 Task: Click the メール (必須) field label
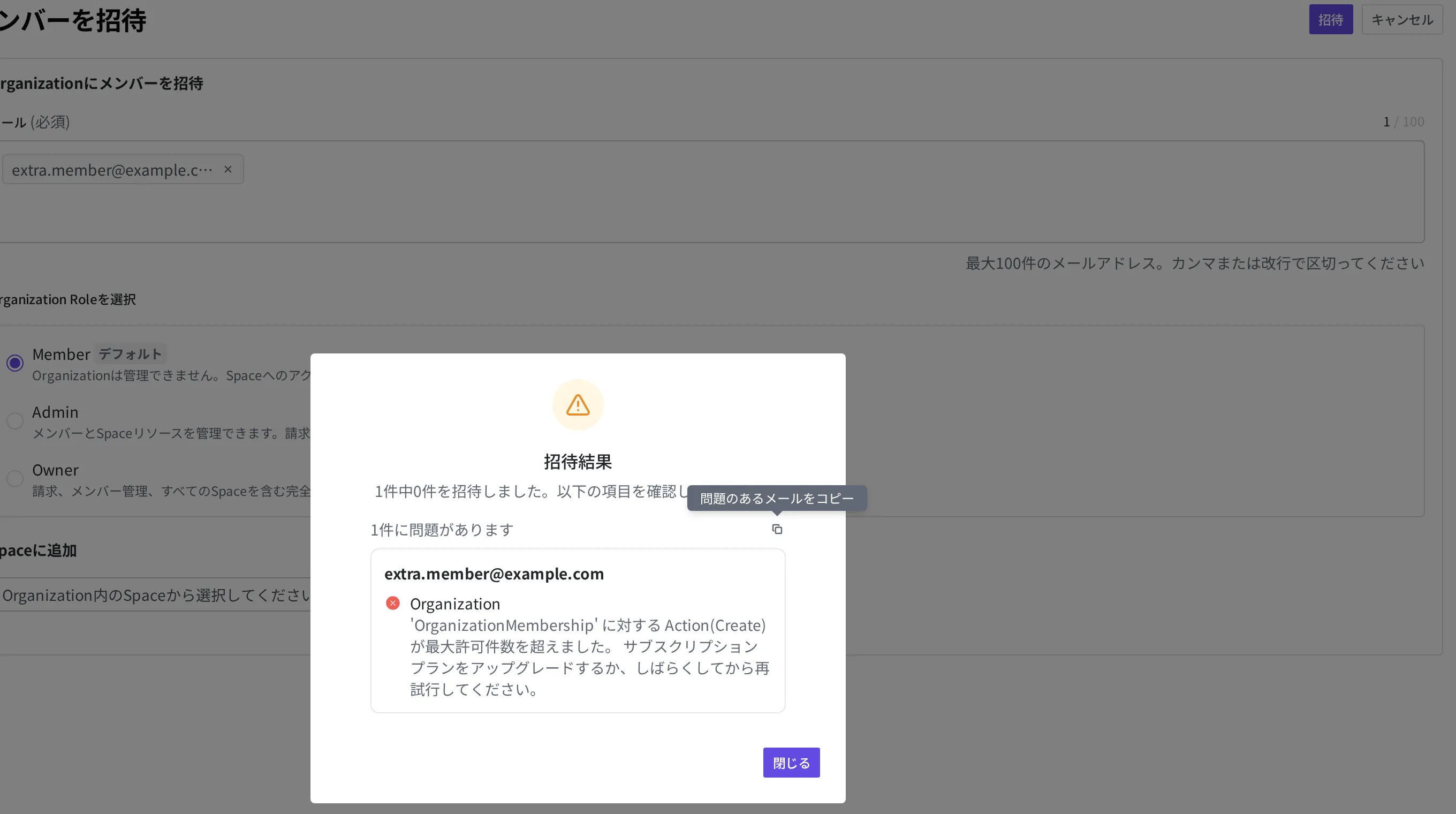point(35,122)
